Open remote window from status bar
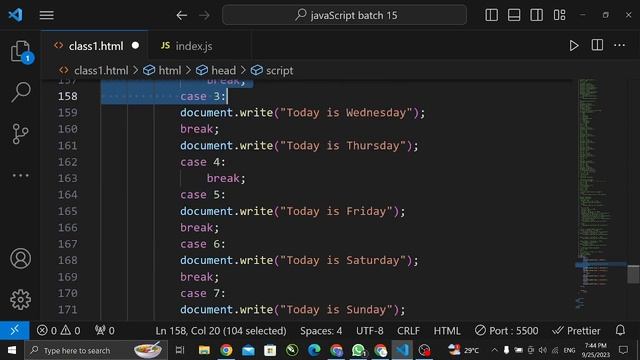Screen dimensions: 640x360 click(x=15, y=330)
